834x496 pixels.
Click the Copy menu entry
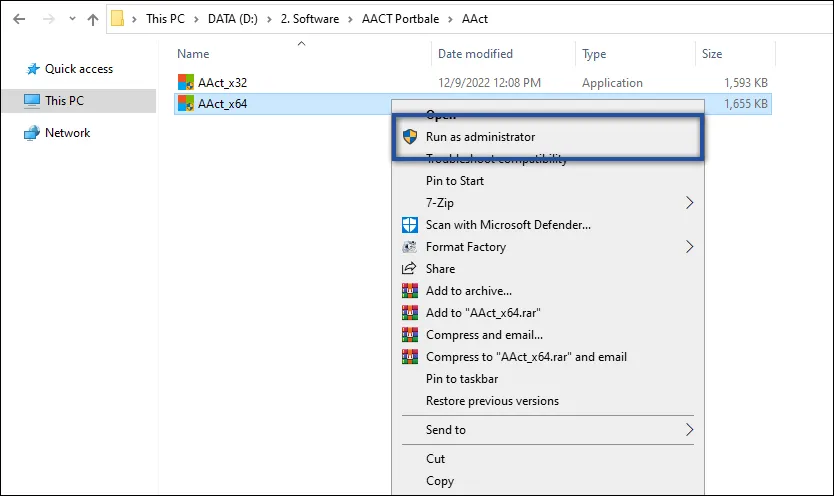[440, 481]
